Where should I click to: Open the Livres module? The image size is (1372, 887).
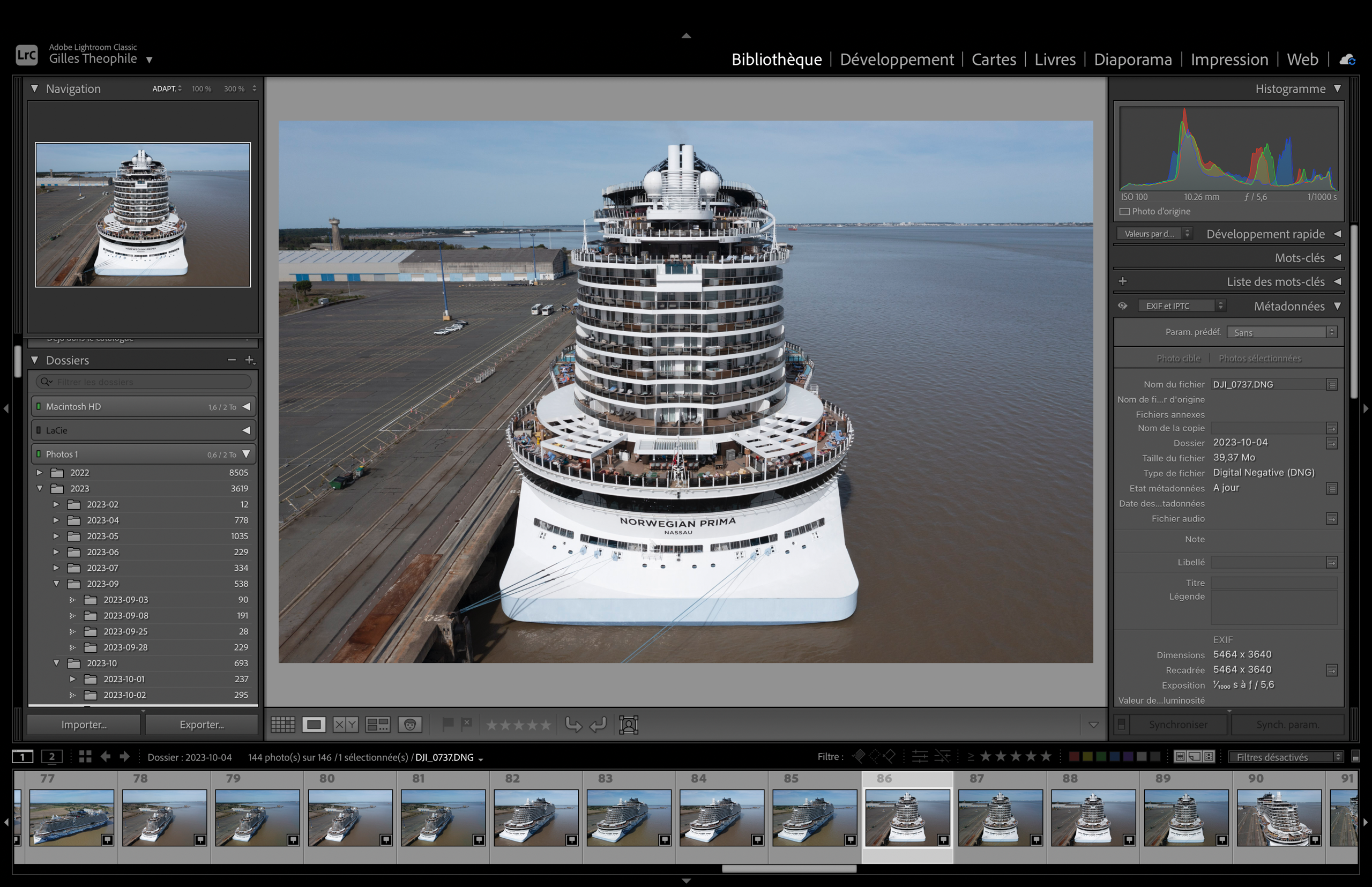point(1055,59)
